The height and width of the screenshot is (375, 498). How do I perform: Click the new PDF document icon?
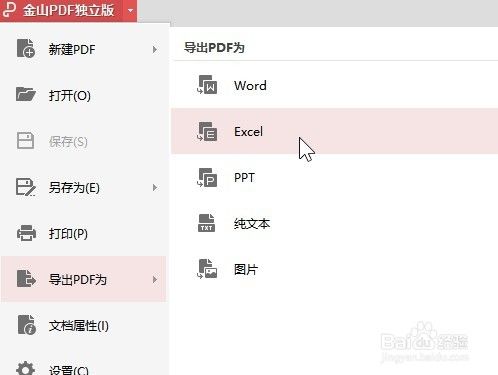click(26, 48)
